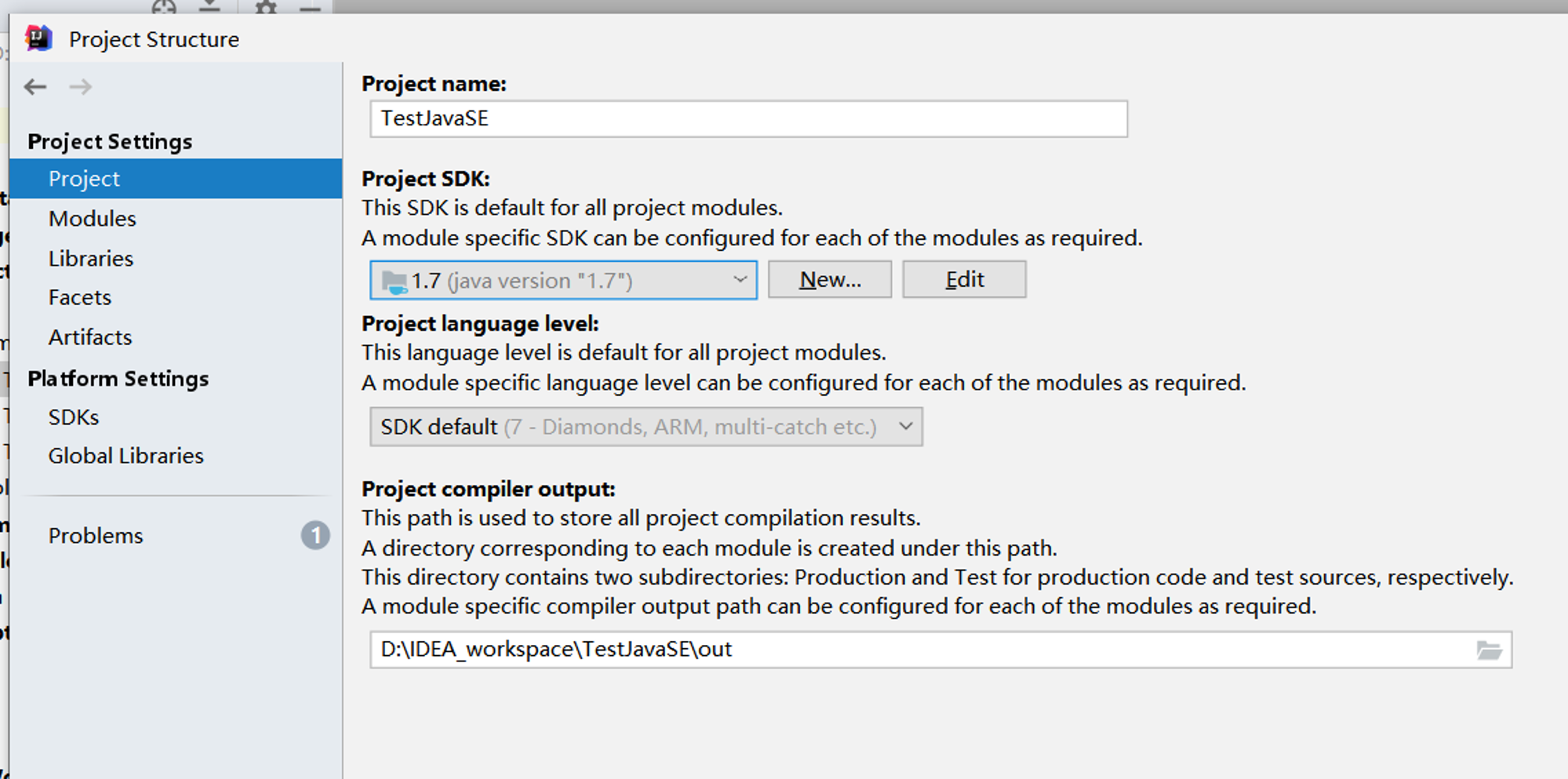The height and width of the screenshot is (779, 1568).
Task: Open the Libraries settings
Action: (91, 259)
